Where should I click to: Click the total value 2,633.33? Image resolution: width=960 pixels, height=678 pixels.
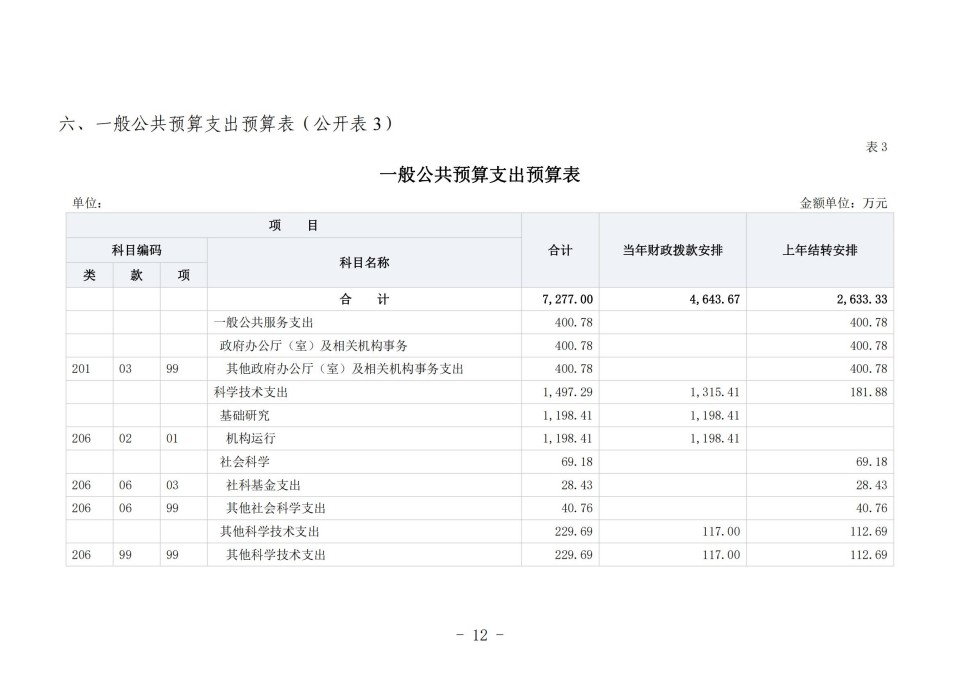pos(862,299)
